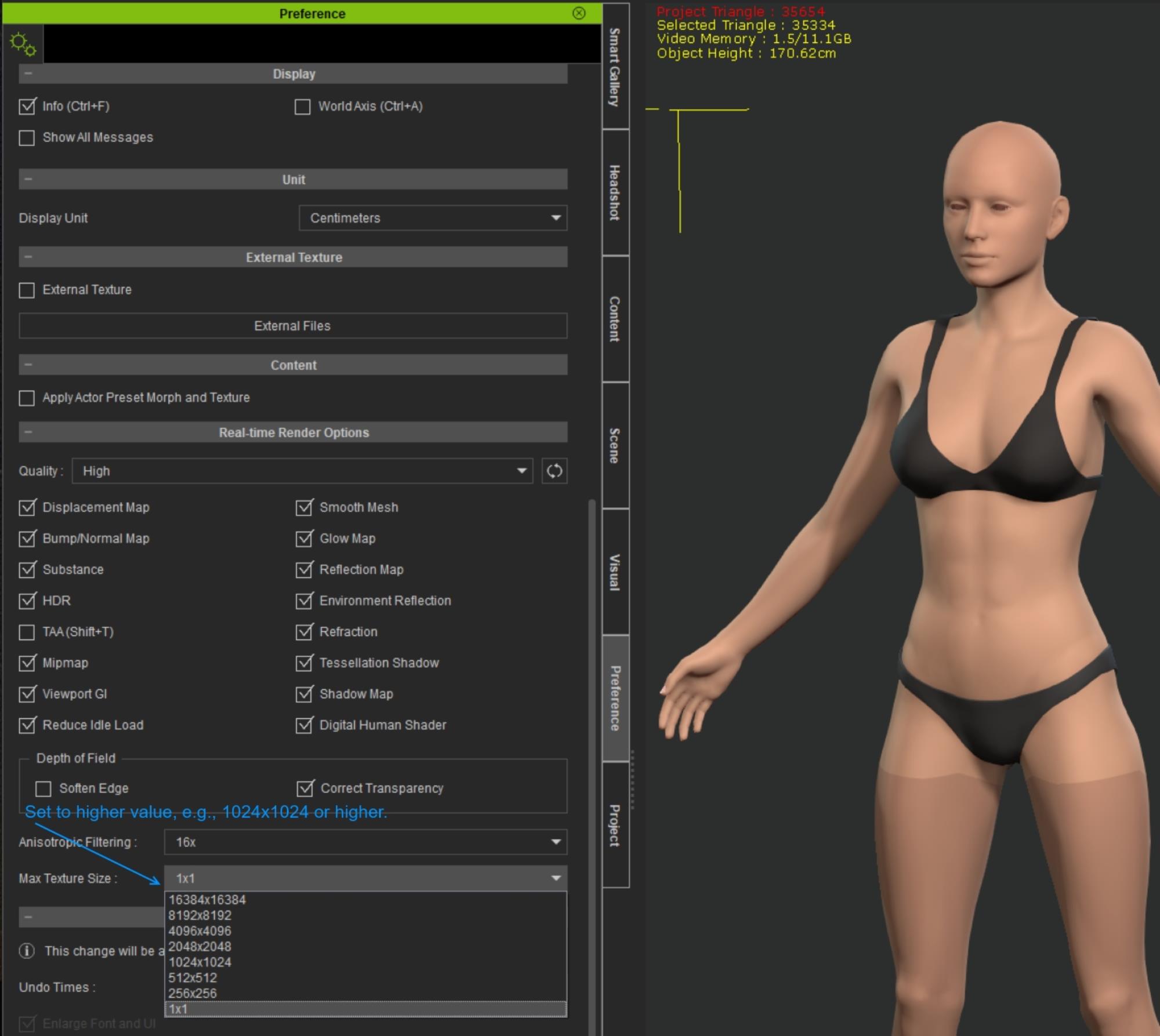Image resolution: width=1160 pixels, height=1036 pixels.
Task: Toggle Reflection Map checkbox
Action: pyautogui.click(x=304, y=569)
